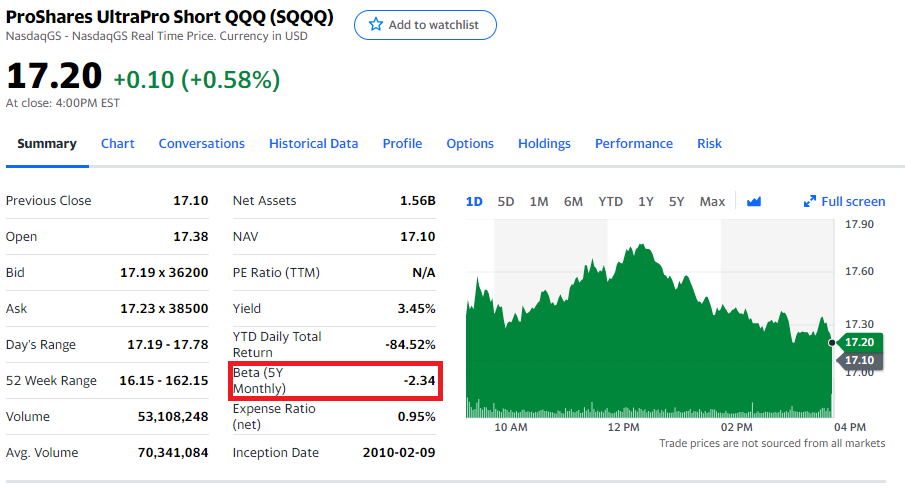This screenshot has height=495, width=905.
Task: Click the Beta value -2.34
Action: 420,381
